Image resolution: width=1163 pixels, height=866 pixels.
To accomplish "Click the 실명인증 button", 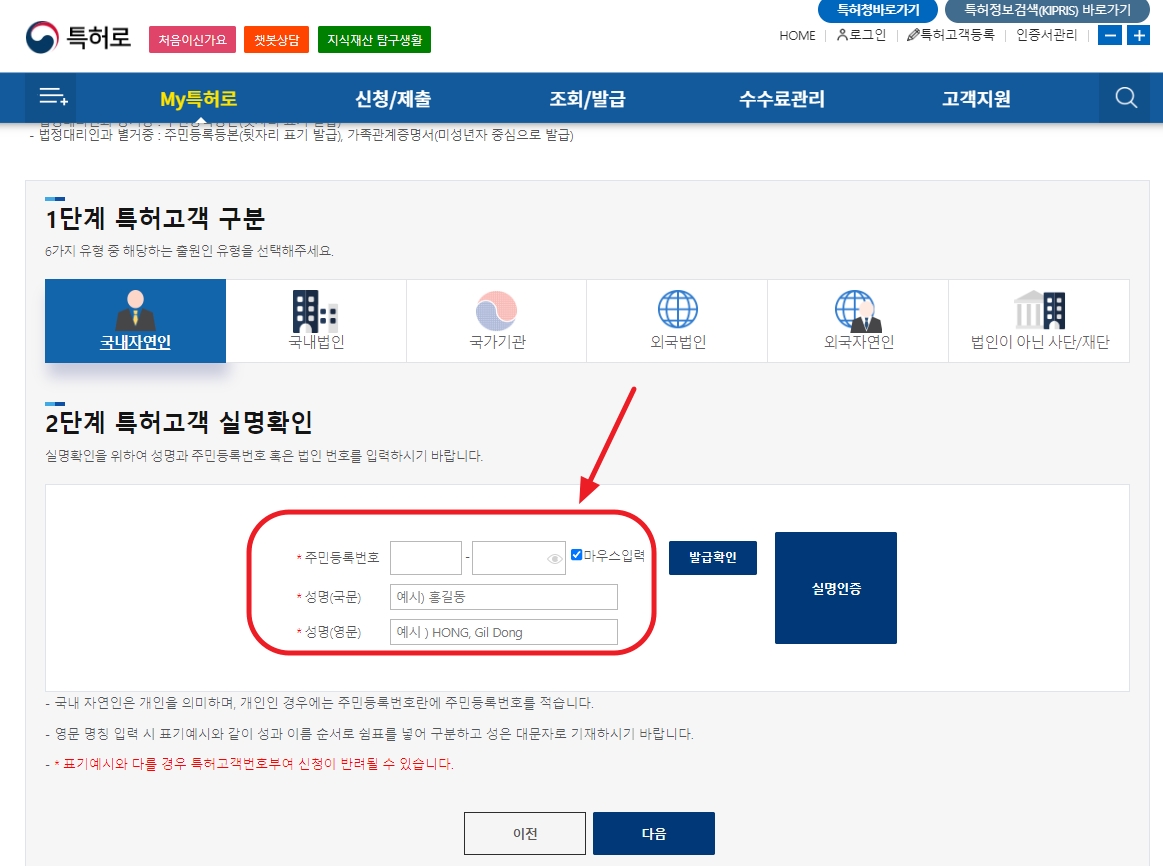I will pyautogui.click(x=835, y=587).
